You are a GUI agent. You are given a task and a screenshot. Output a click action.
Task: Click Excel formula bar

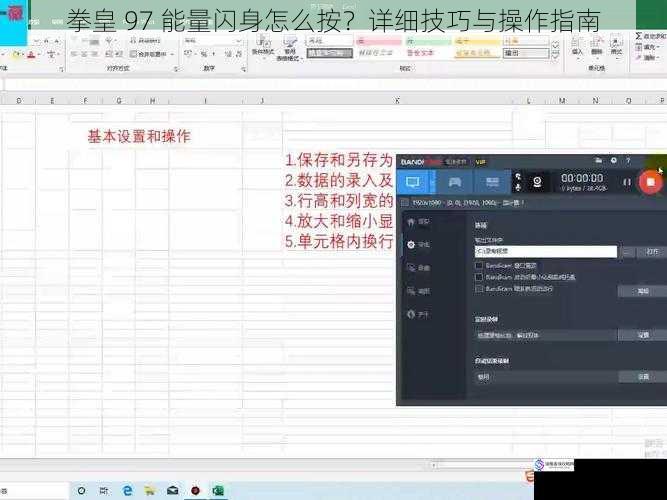334,84
